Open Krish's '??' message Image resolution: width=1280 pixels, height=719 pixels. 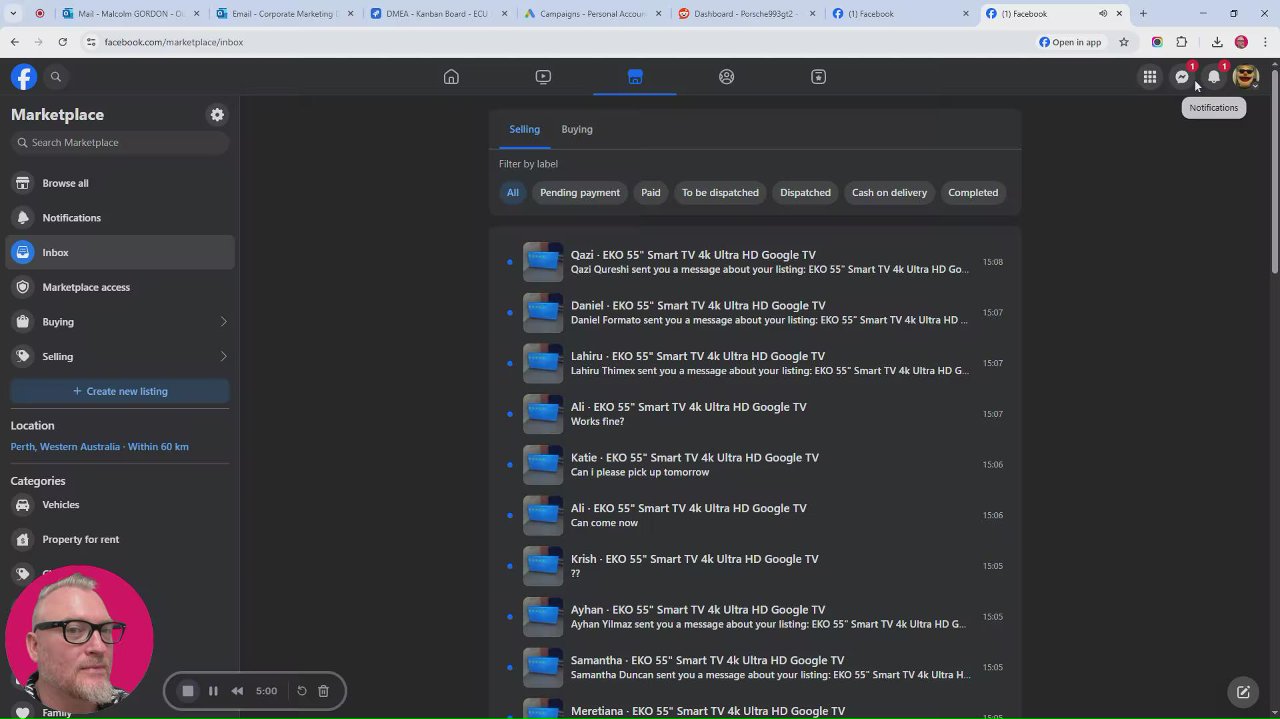click(755, 566)
